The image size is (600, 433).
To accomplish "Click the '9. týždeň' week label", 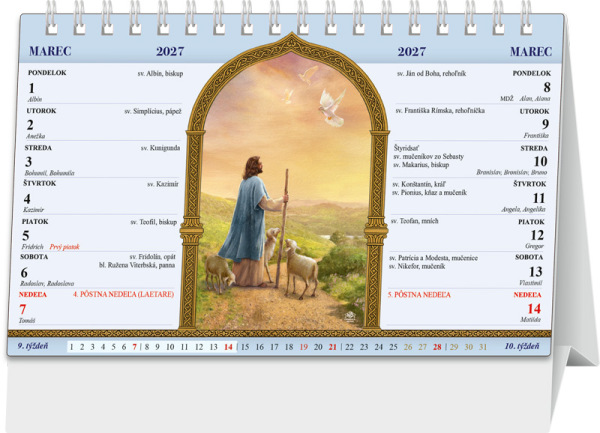I will (33, 346).
